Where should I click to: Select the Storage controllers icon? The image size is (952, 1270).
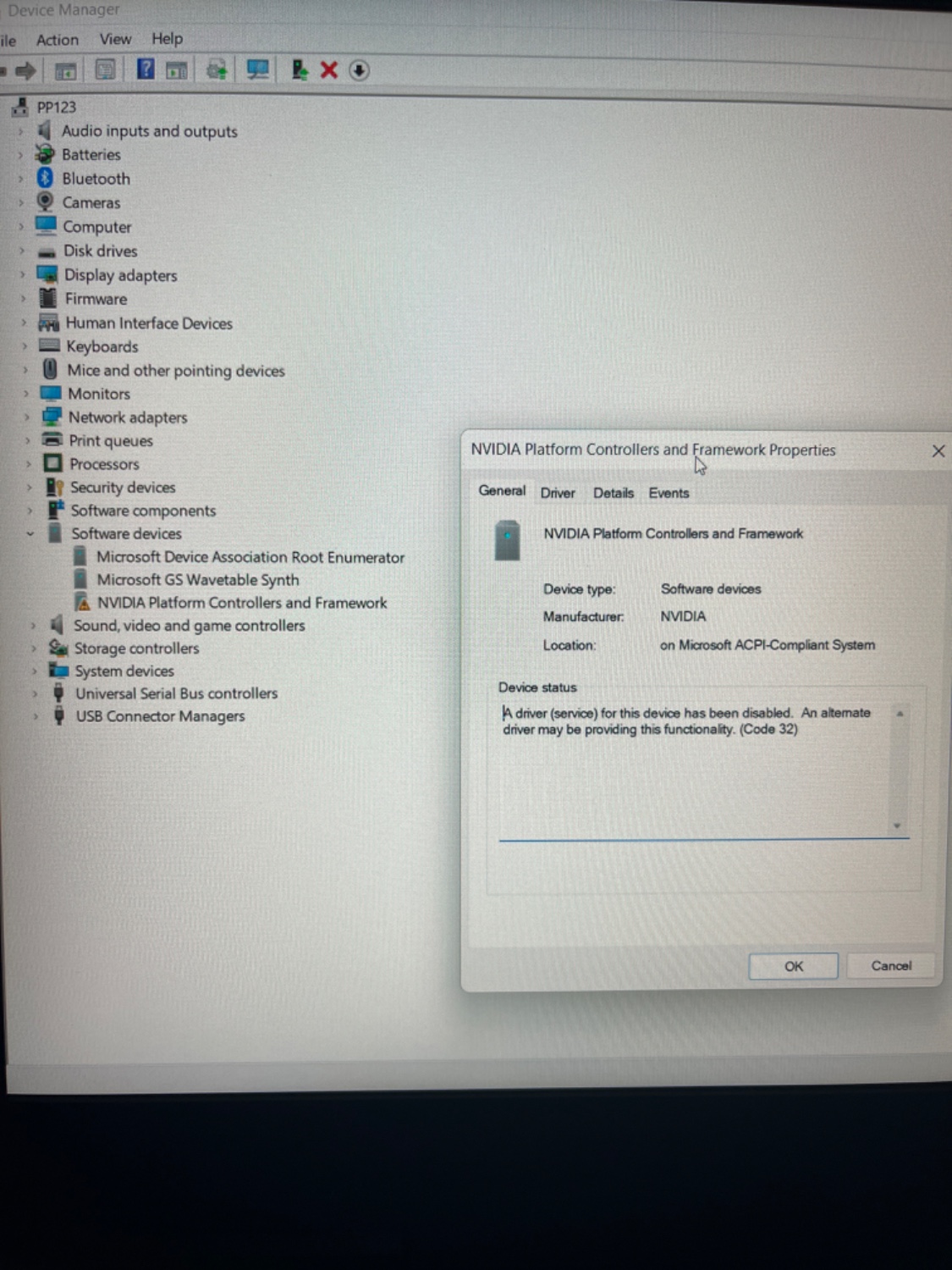(58, 648)
